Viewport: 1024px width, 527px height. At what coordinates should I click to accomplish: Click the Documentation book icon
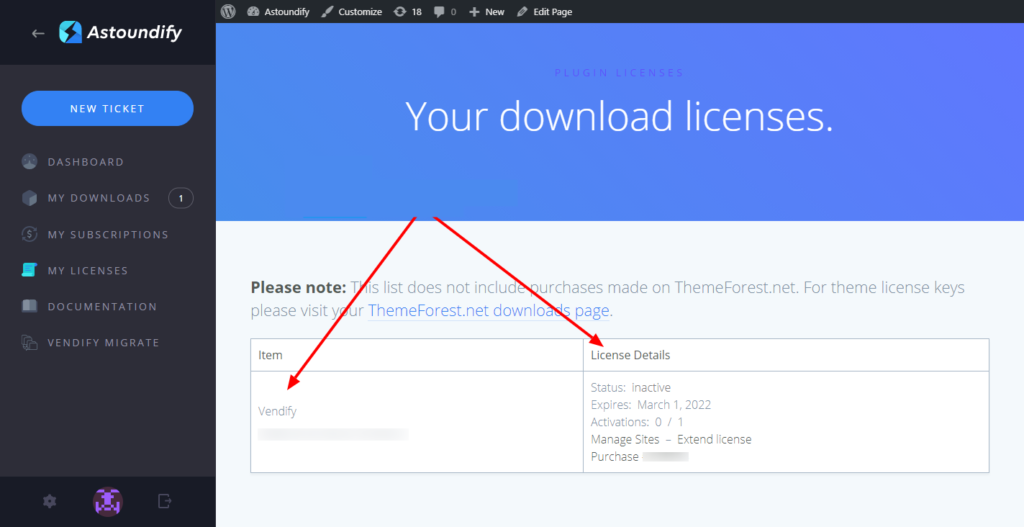coord(29,306)
